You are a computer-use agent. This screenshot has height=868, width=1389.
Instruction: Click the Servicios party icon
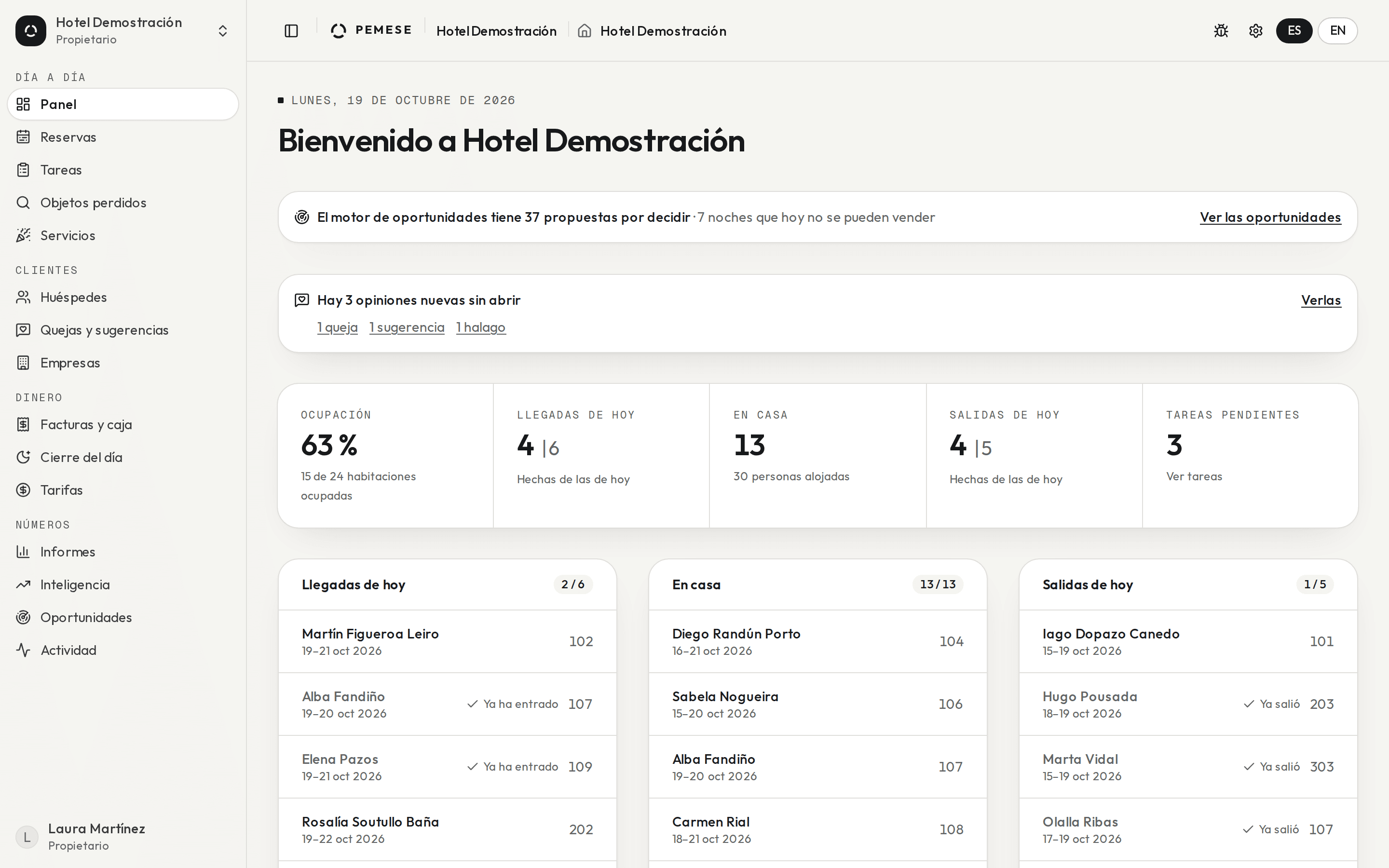23,235
